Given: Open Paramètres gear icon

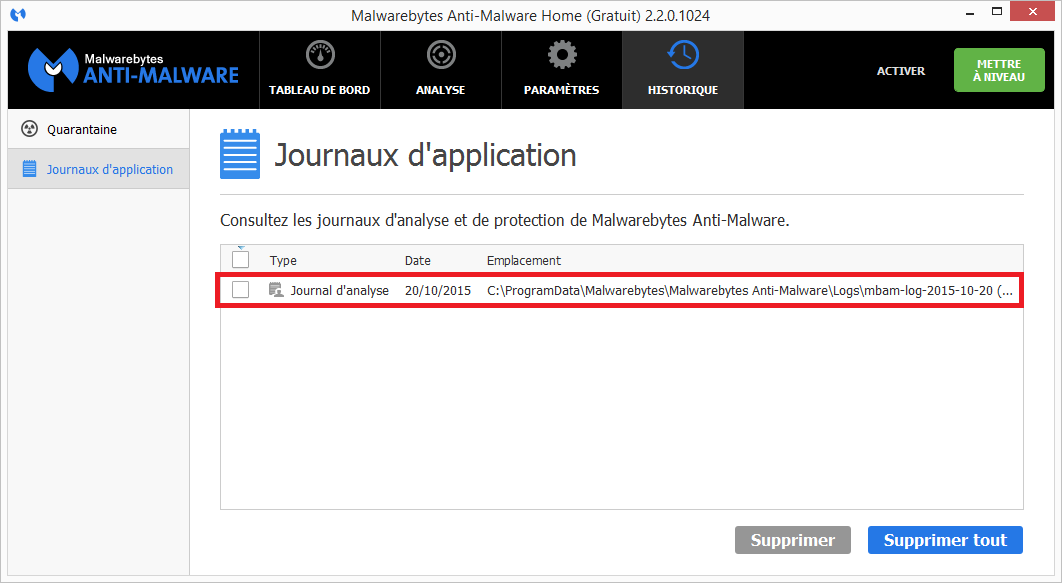Looking at the screenshot, I should pos(561,55).
